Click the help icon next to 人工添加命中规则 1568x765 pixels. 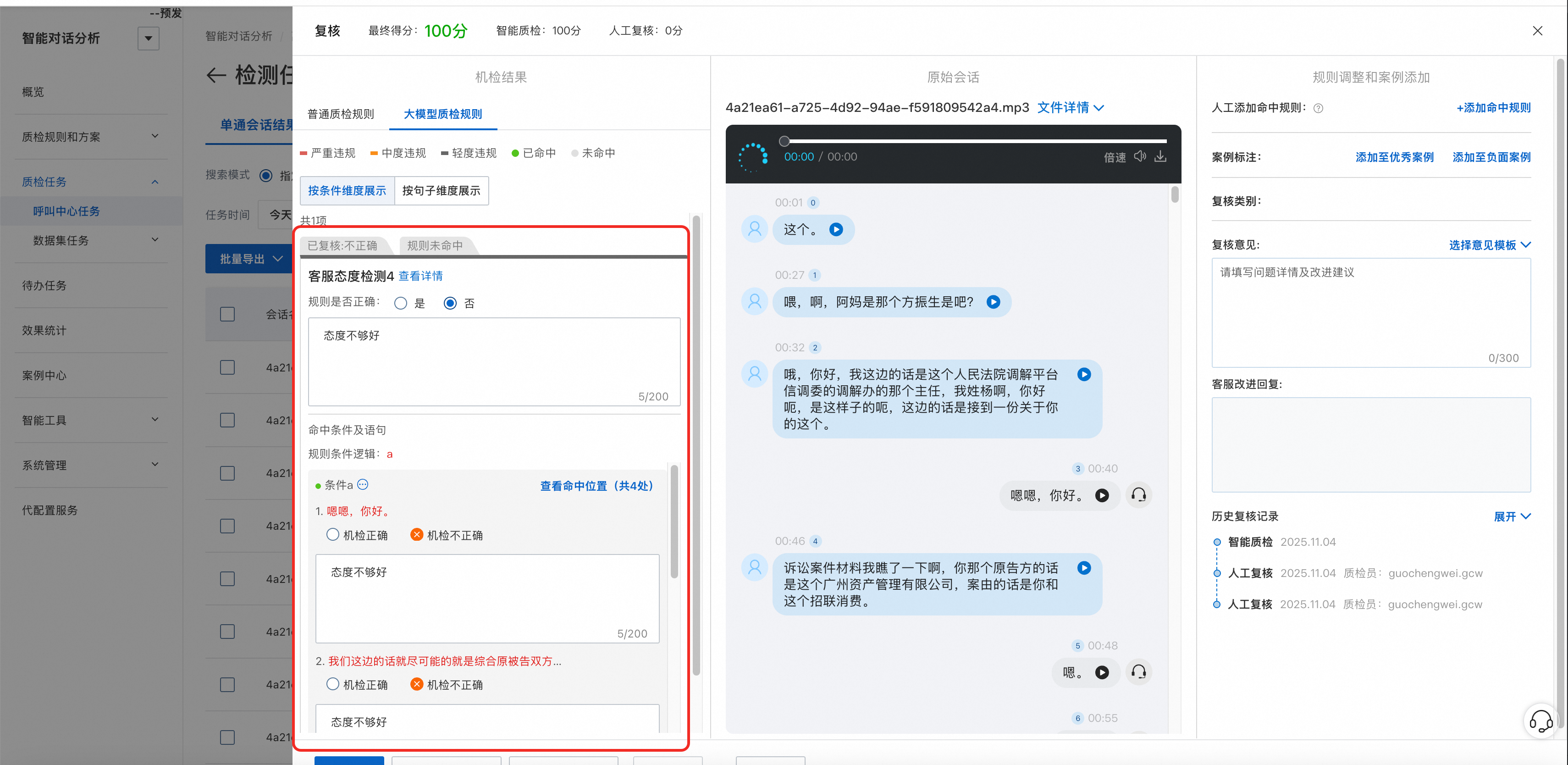[x=1319, y=108]
